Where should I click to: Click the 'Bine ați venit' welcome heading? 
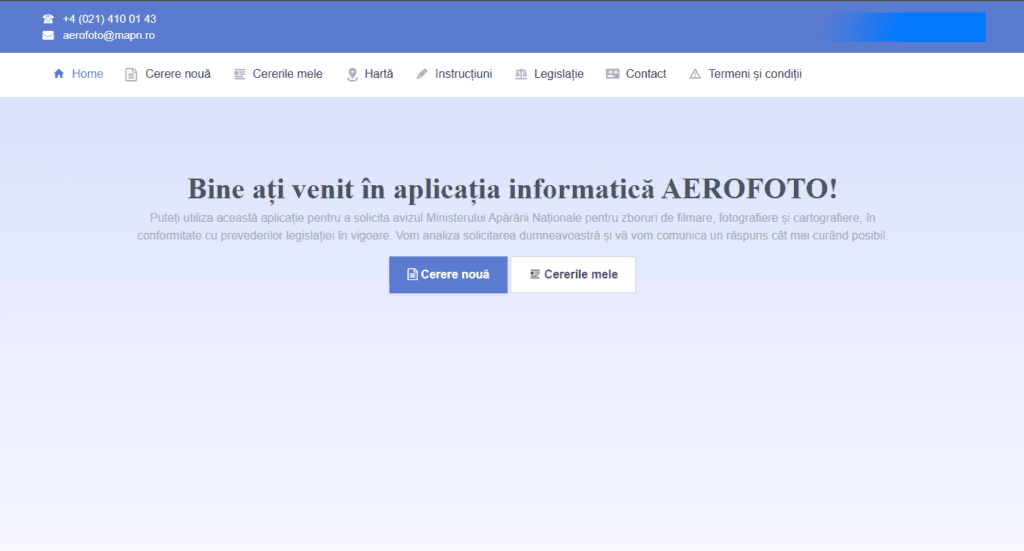(512, 189)
